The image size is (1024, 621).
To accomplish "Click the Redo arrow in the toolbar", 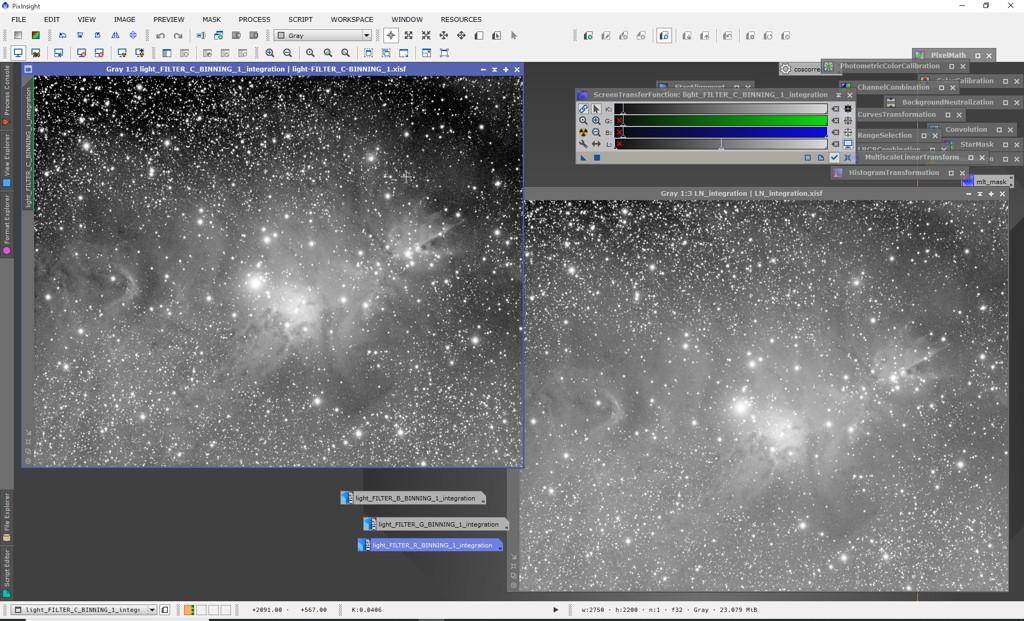I will point(178,36).
